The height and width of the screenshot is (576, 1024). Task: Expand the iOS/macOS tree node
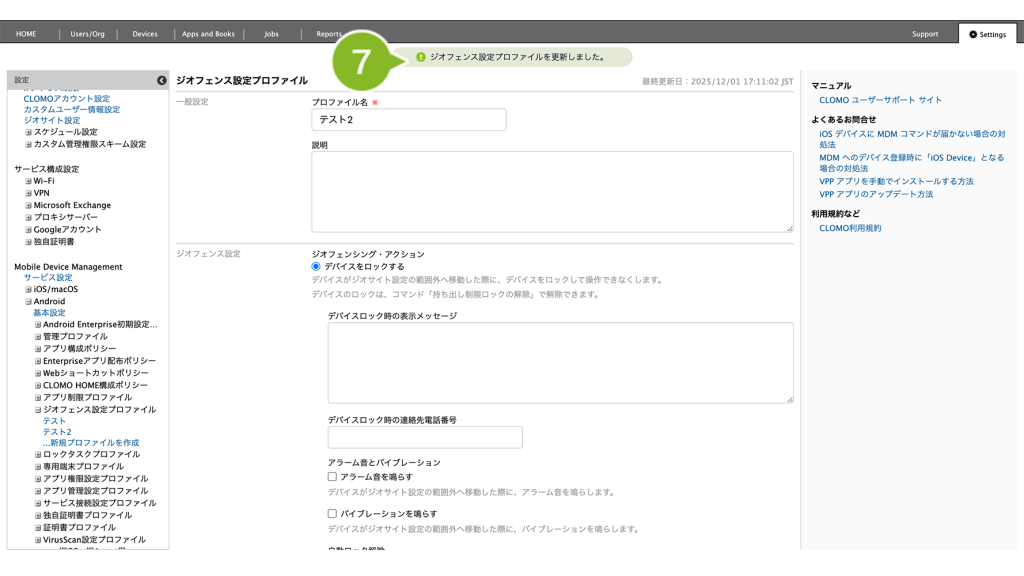pyautogui.click(x=29, y=289)
